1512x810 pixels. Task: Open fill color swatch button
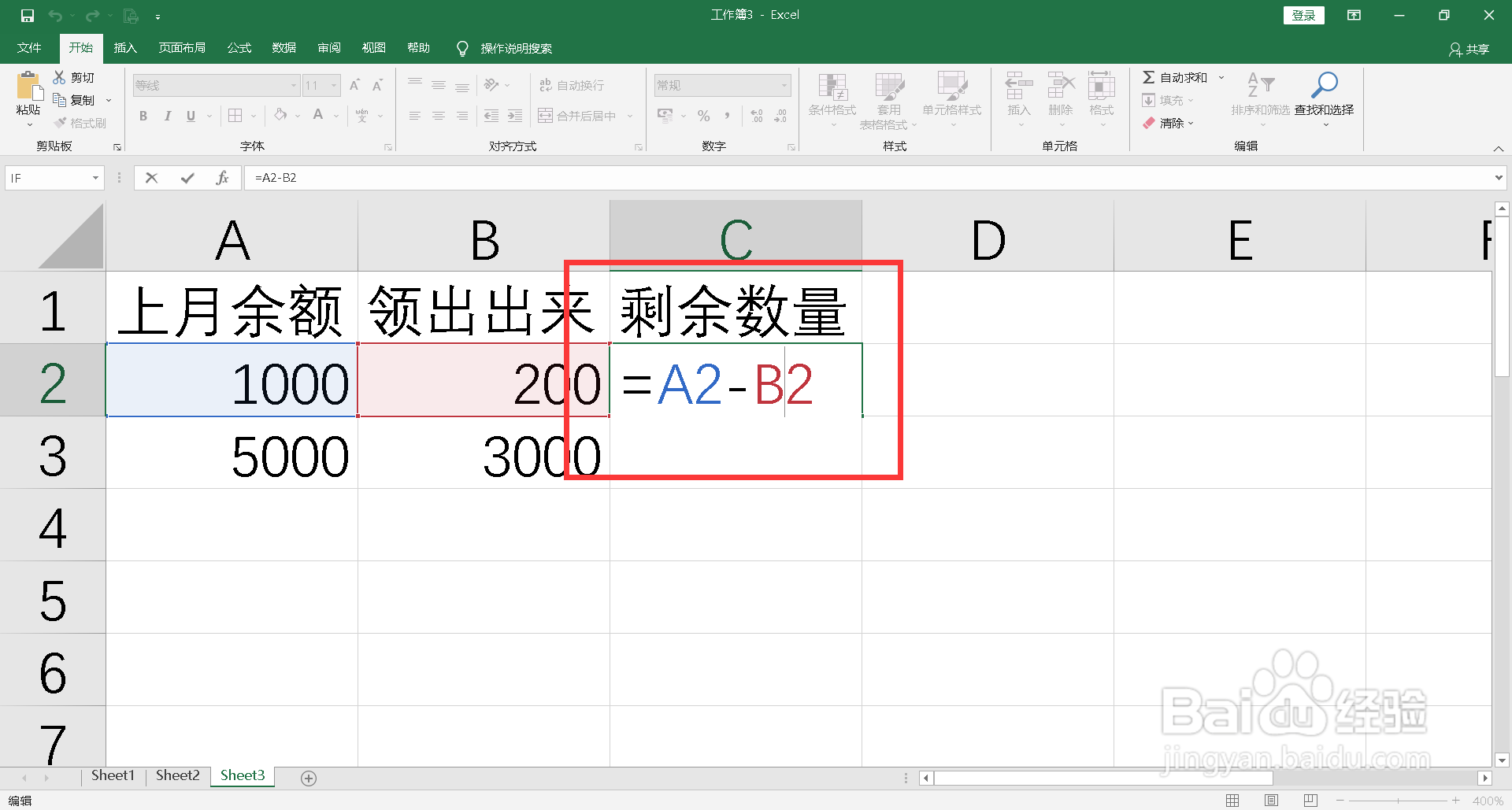click(281, 117)
